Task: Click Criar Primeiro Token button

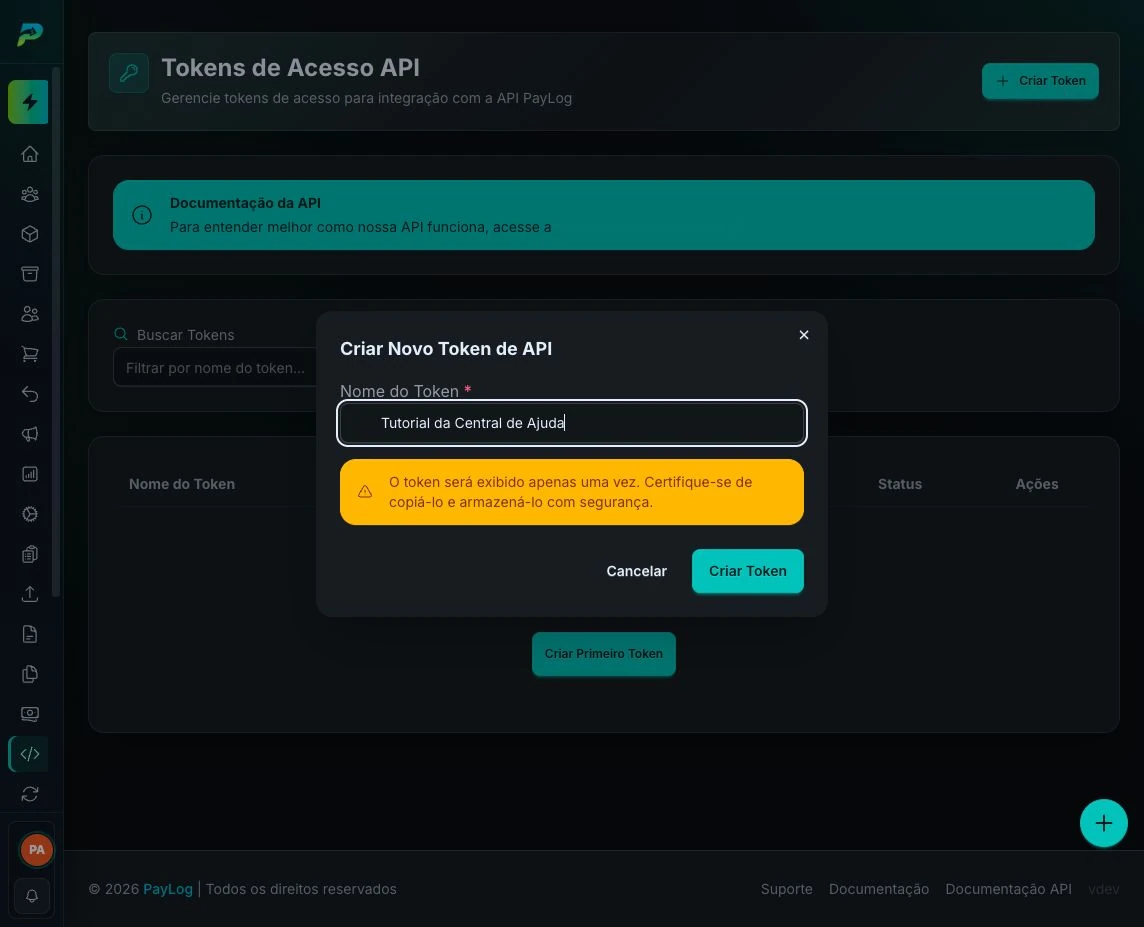Action: 603,653
